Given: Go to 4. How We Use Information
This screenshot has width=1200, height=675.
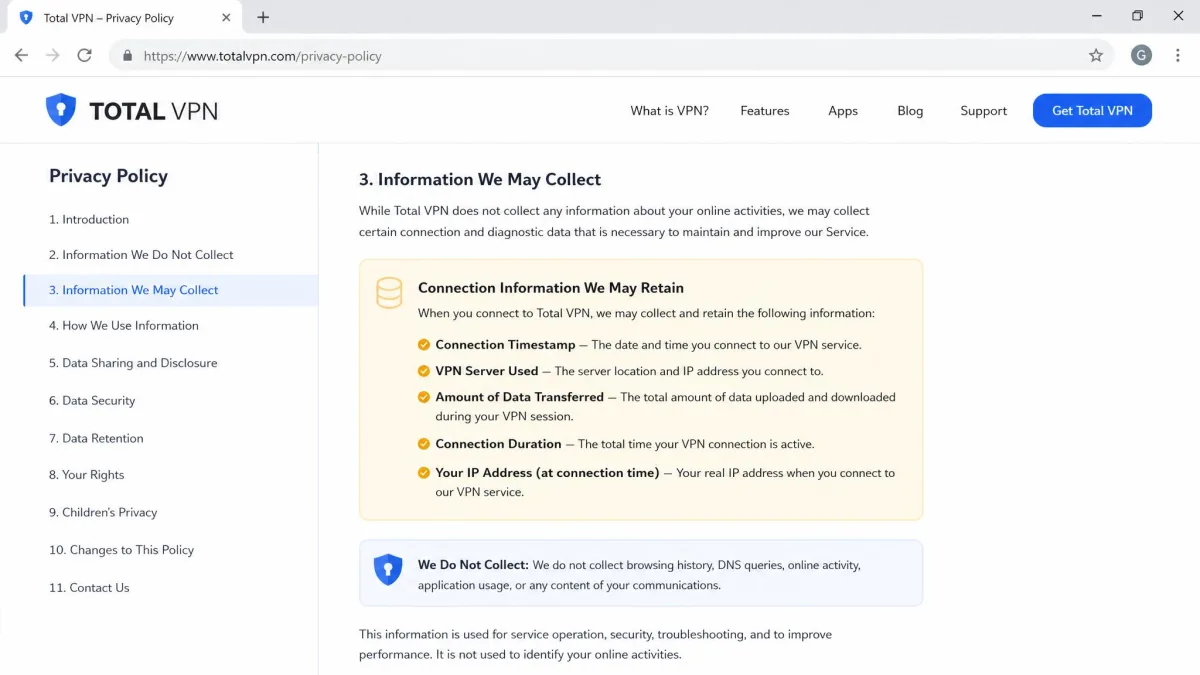Looking at the screenshot, I should (124, 326).
